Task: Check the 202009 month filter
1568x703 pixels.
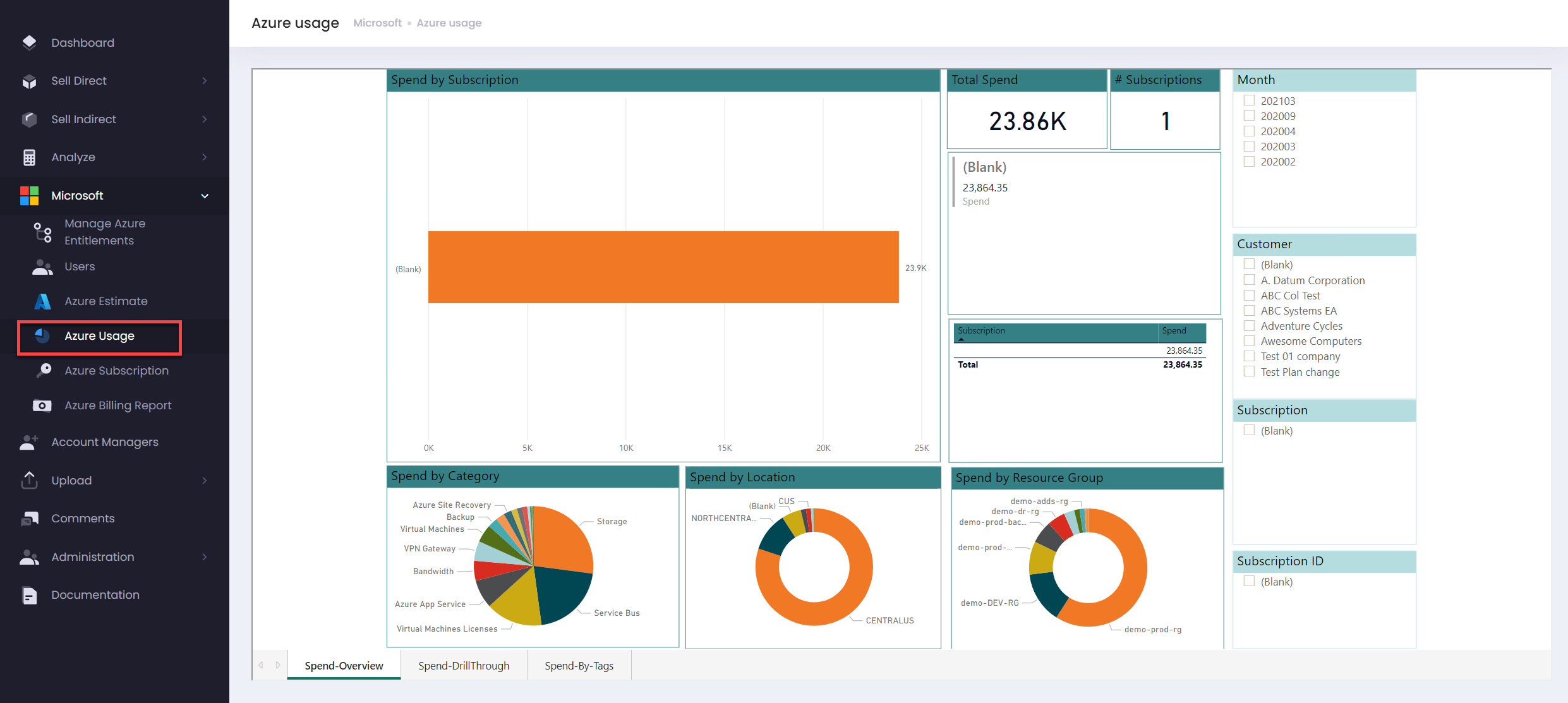Action: pyautogui.click(x=1249, y=116)
